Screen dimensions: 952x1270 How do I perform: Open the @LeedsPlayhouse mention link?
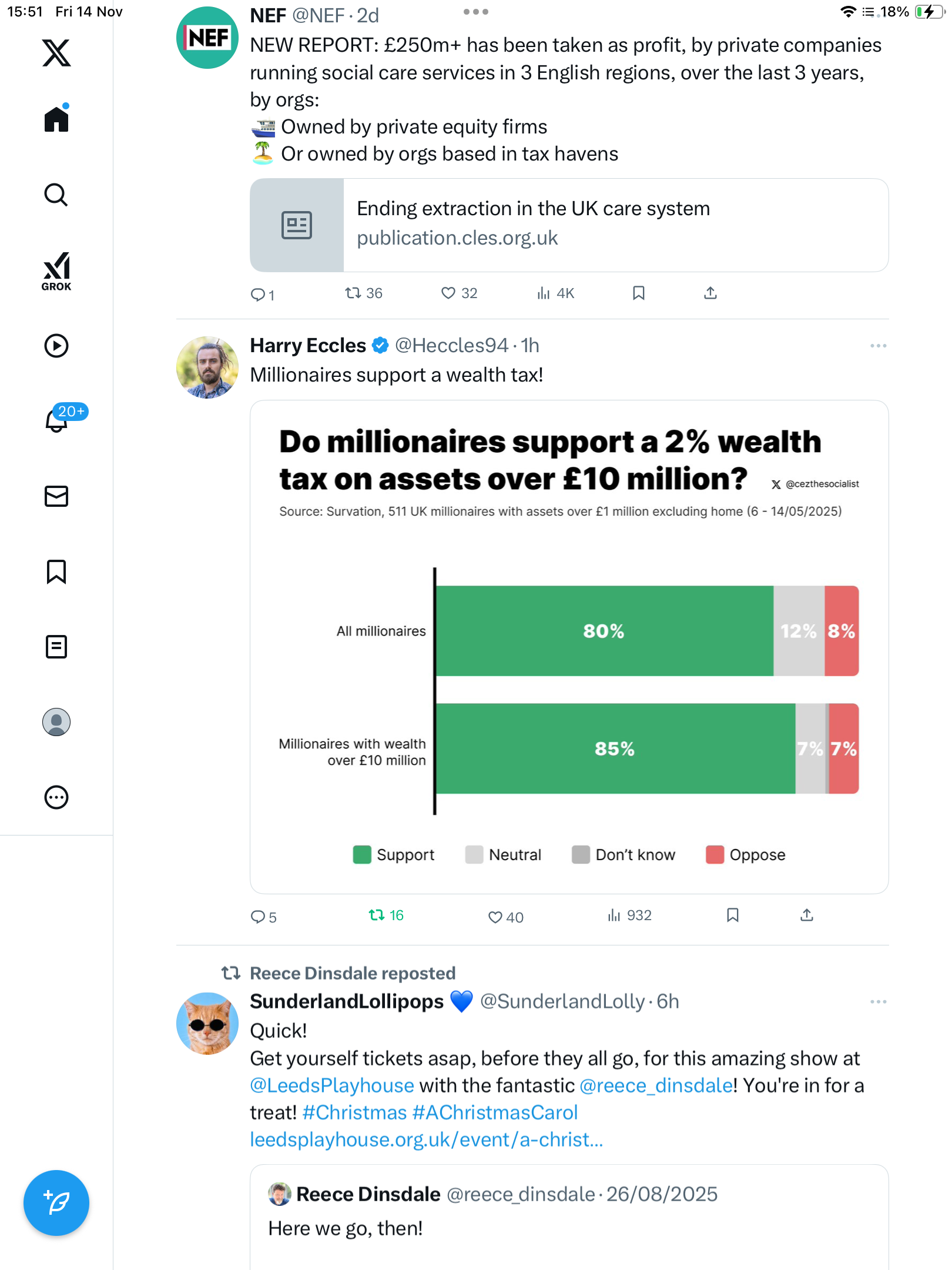(332, 1085)
